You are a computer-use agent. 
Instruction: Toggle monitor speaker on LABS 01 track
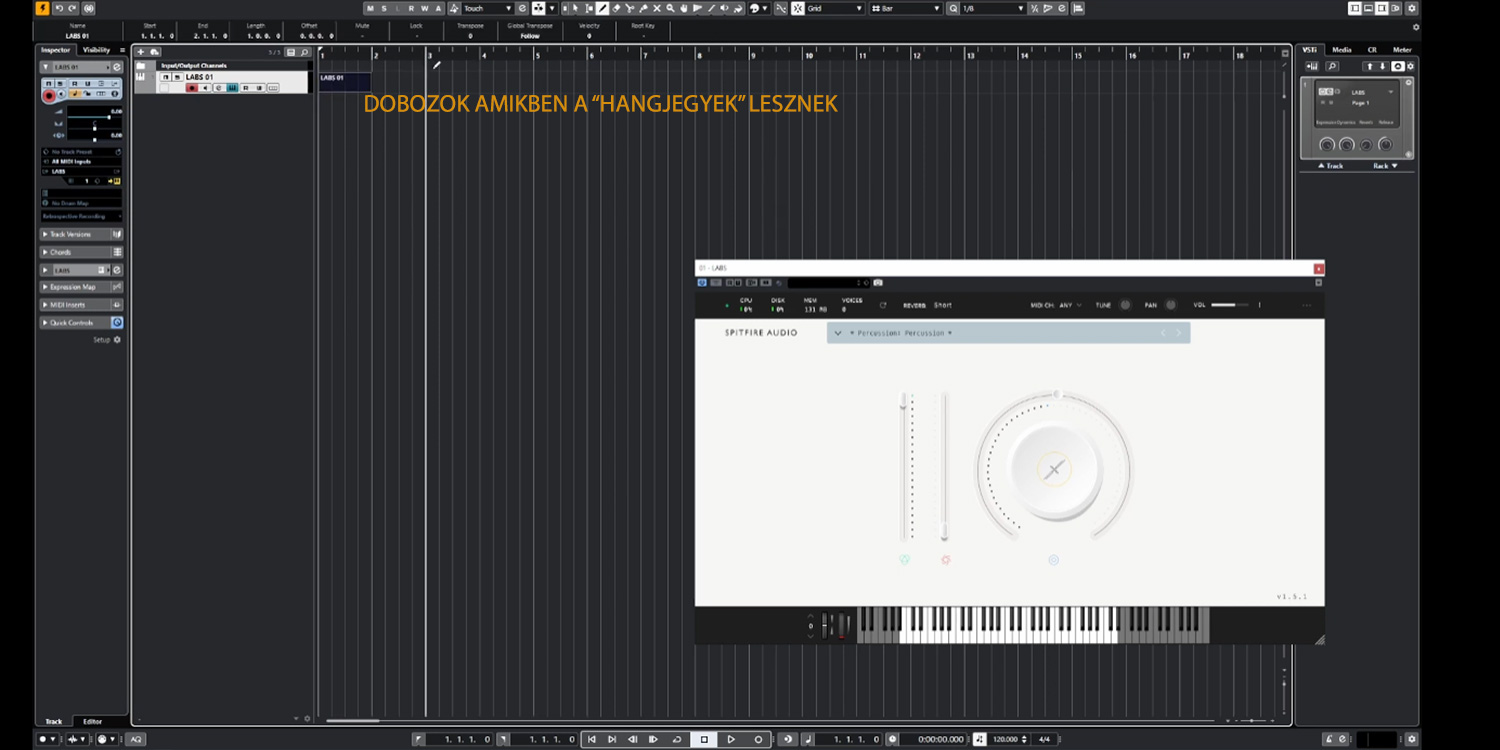pos(205,88)
